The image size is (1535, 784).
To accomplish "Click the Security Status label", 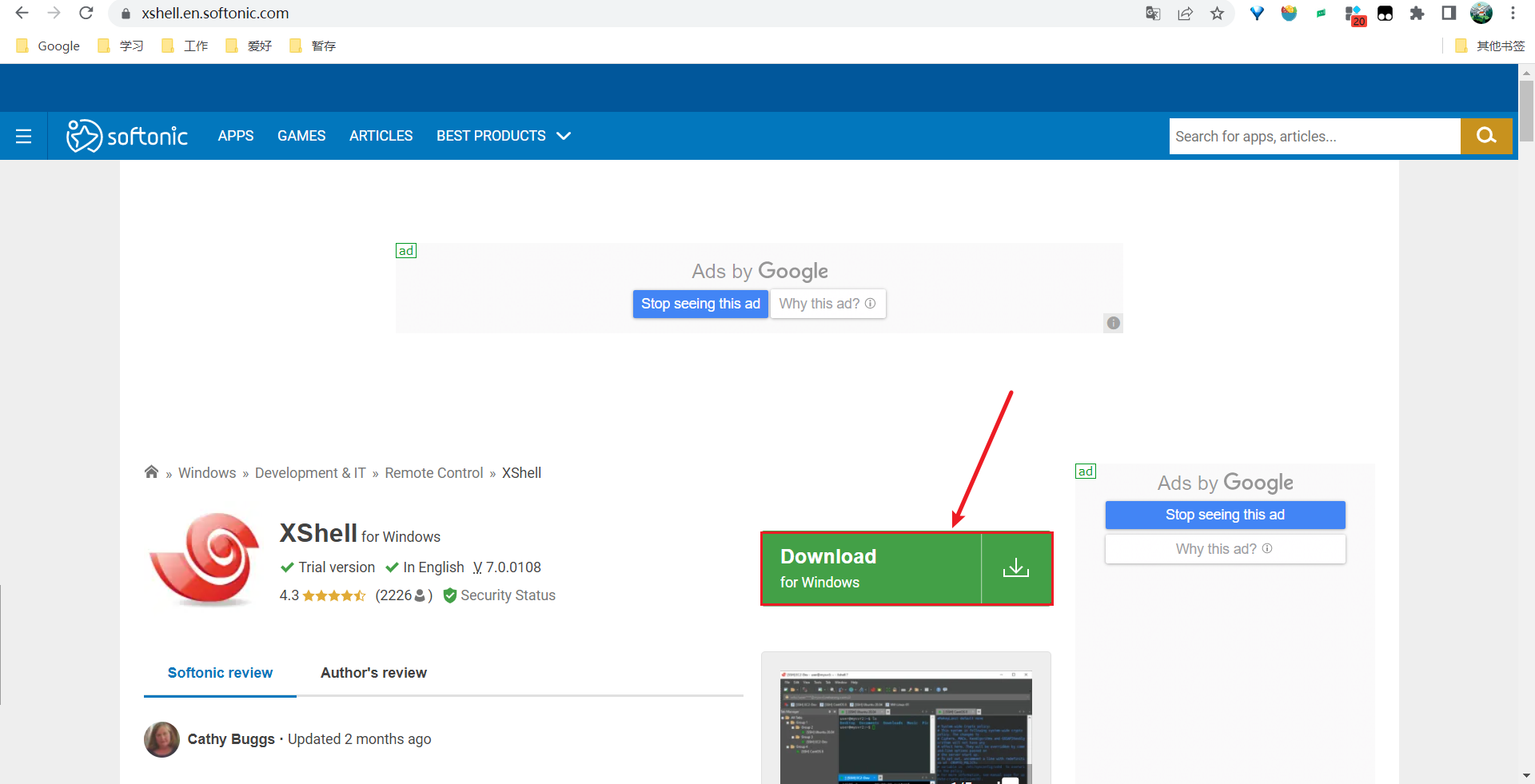I will coord(508,595).
